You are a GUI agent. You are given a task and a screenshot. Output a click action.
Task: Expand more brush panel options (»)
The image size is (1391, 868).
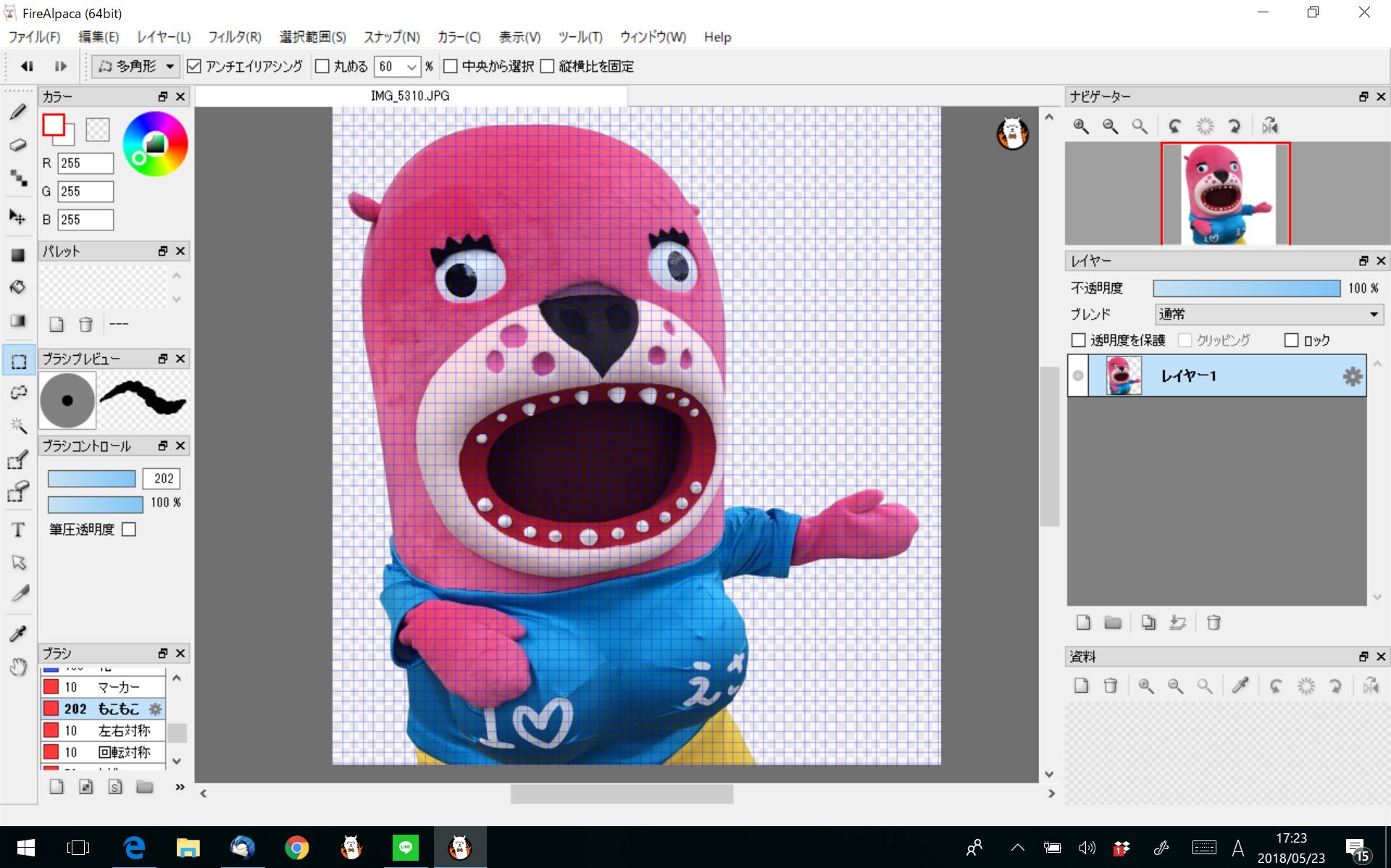[180, 787]
